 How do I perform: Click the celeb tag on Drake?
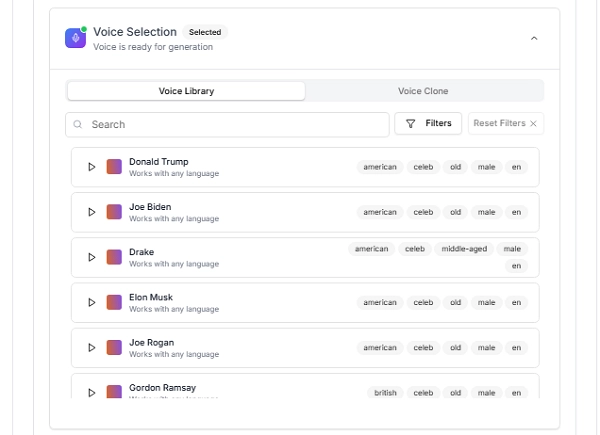click(x=415, y=249)
